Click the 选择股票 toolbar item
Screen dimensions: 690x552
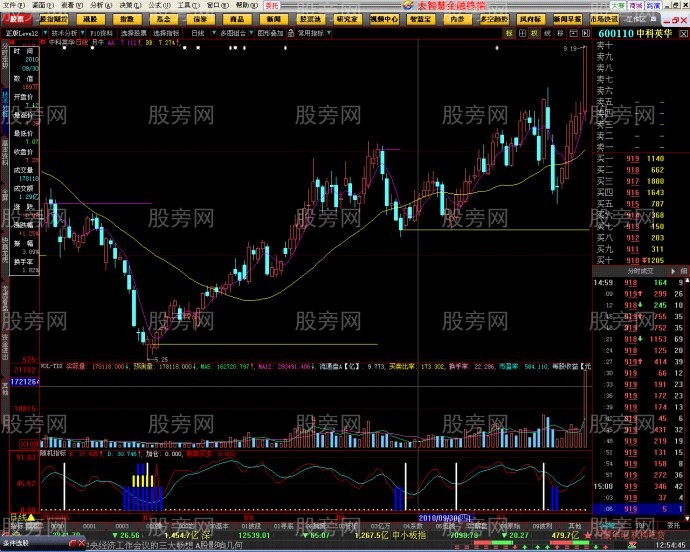click(134, 33)
